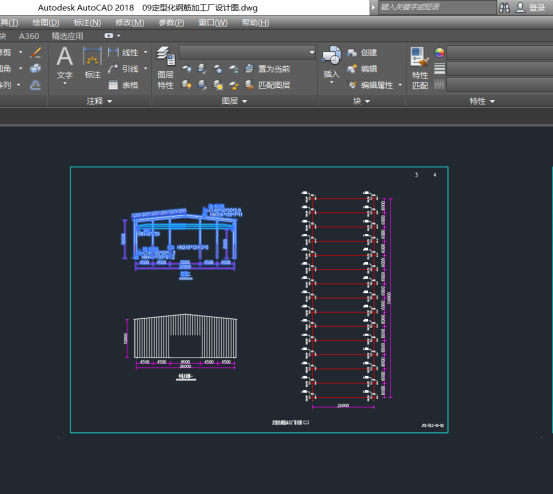Viewport: 553px width, 494px height.
Task: Select the blue highlighted section drawing
Action: point(182,242)
